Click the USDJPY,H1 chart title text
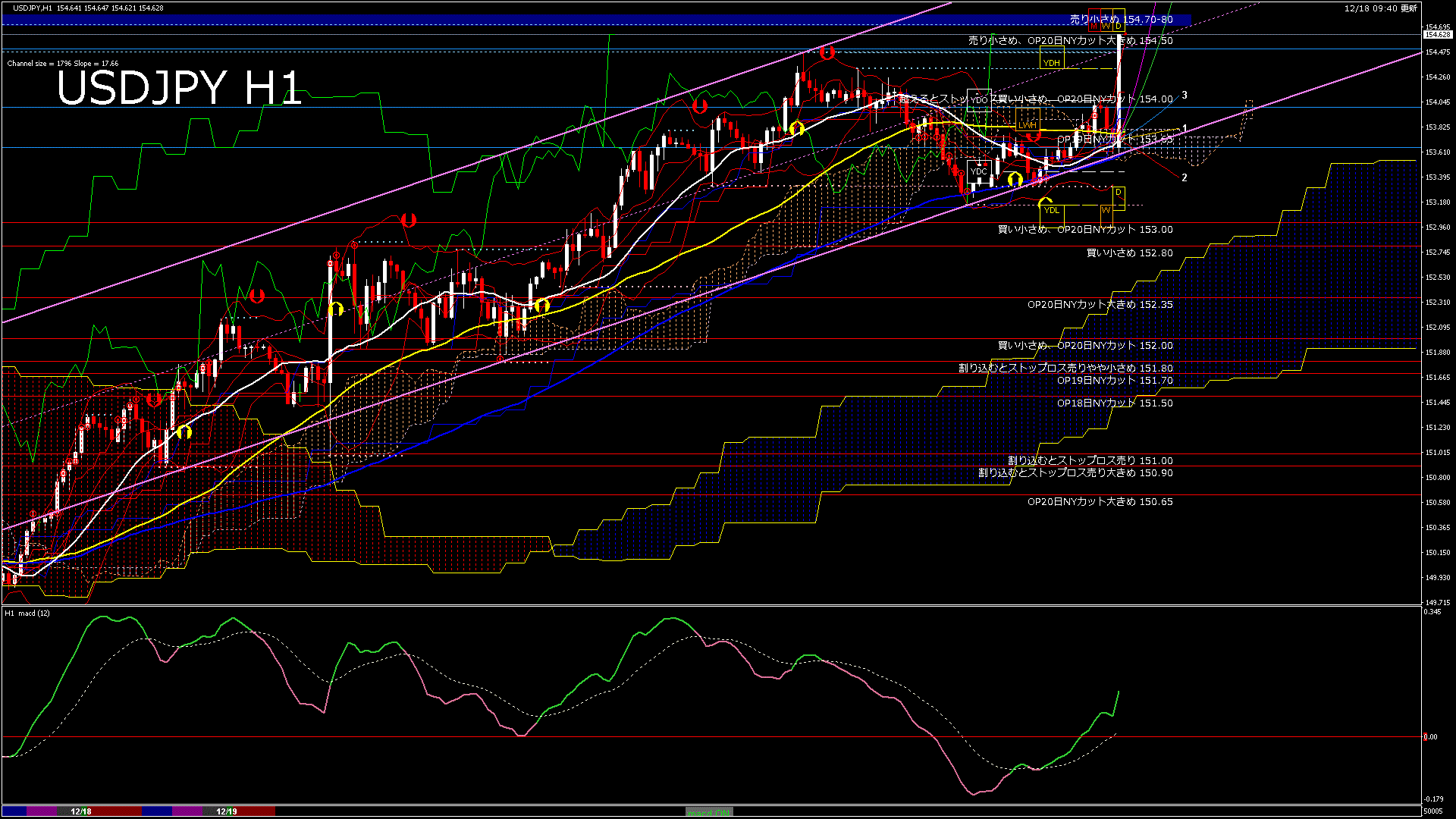The image size is (1456, 819). click(x=33, y=8)
